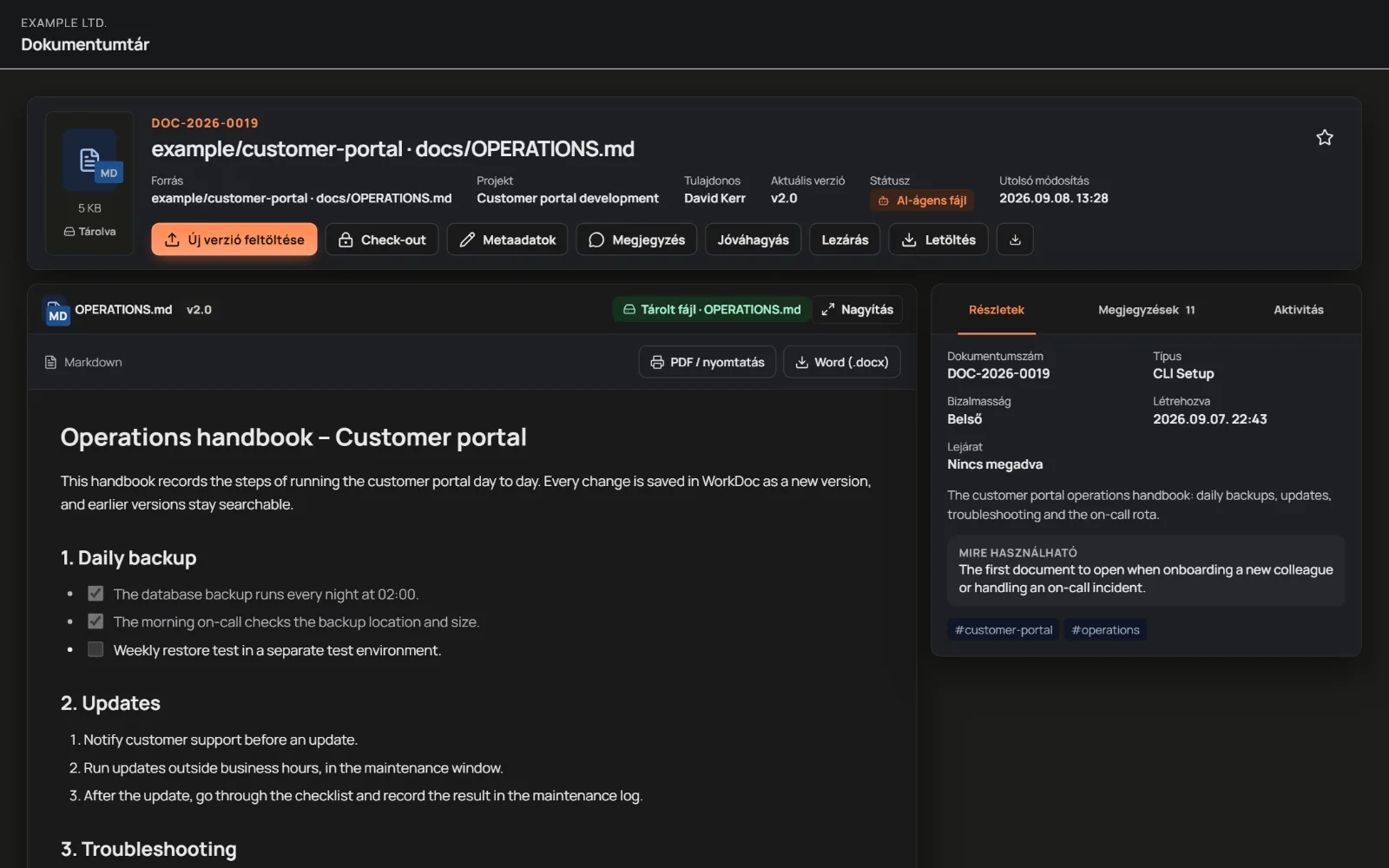Click the created date 2026.09.07. 22:43
Image resolution: width=1389 pixels, height=868 pixels.
click(x=1210, y=419)
